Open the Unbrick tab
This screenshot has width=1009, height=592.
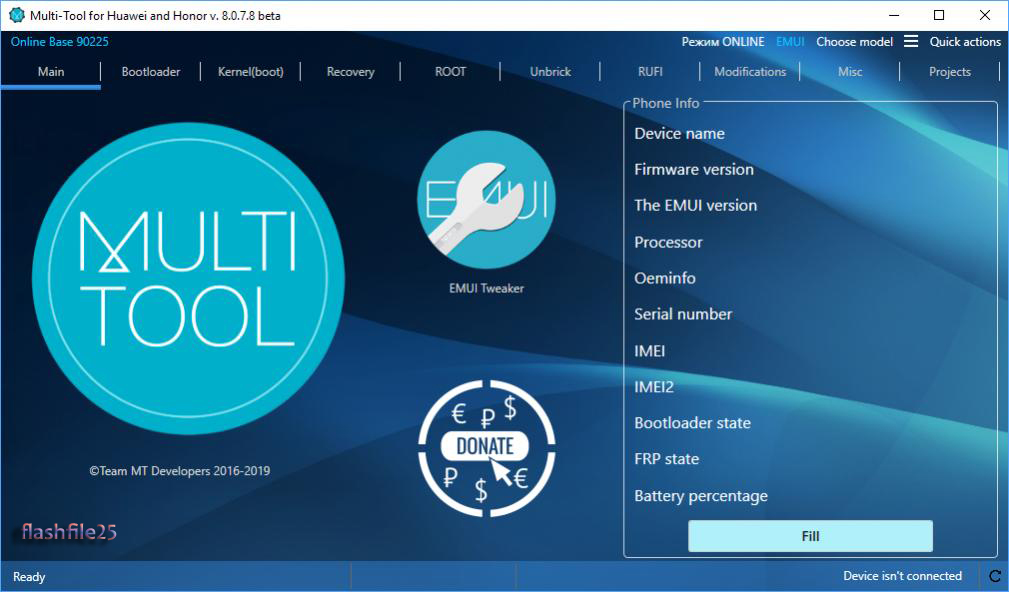click(549, 71)
